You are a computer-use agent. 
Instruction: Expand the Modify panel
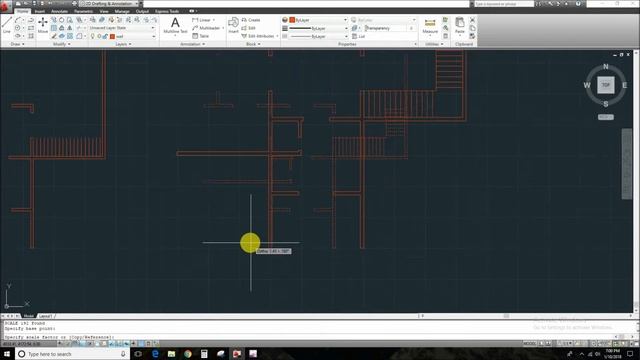[62, 44]
